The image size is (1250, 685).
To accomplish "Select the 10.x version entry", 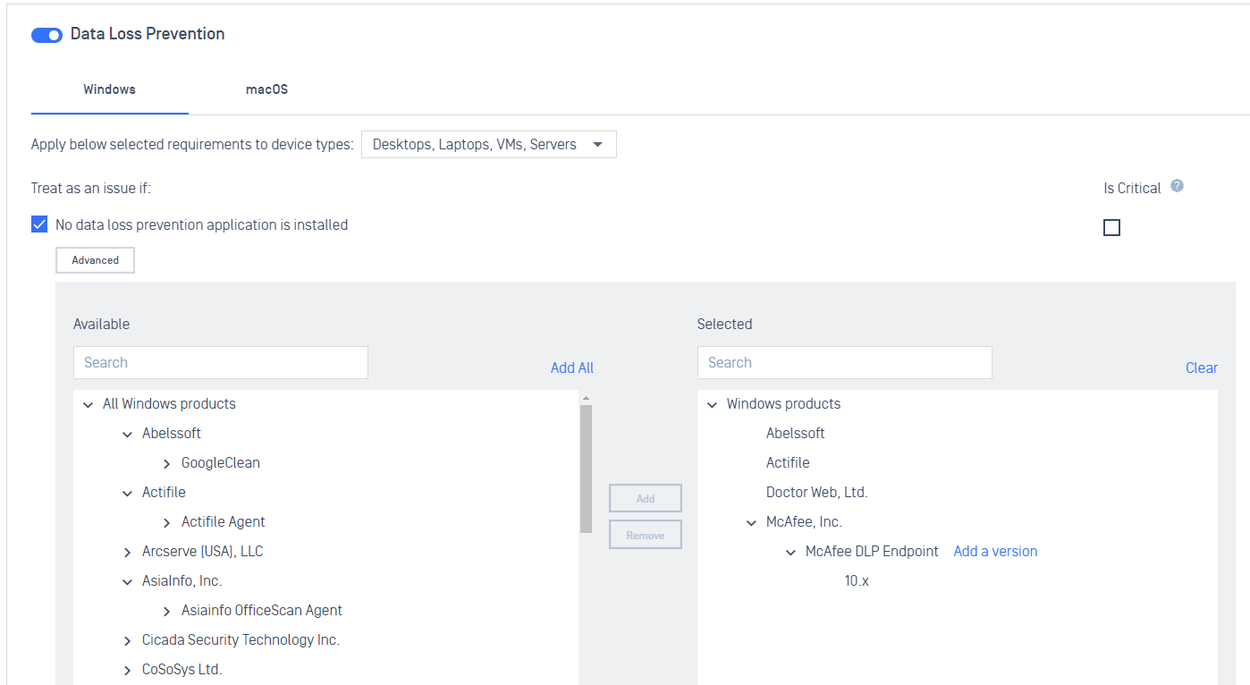I will point(857,581).
